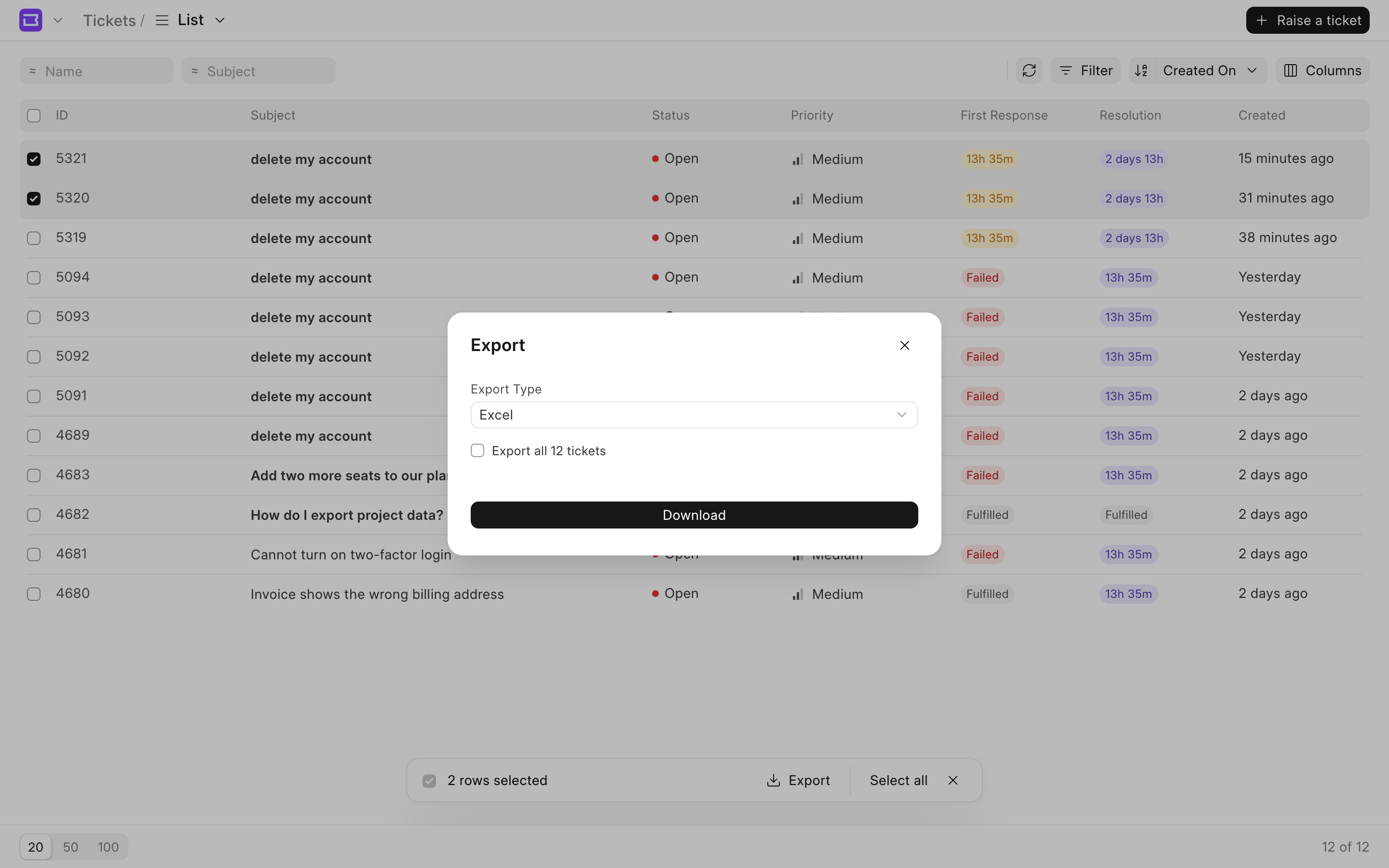
Task: Click the Status column header
Action: 670,115
